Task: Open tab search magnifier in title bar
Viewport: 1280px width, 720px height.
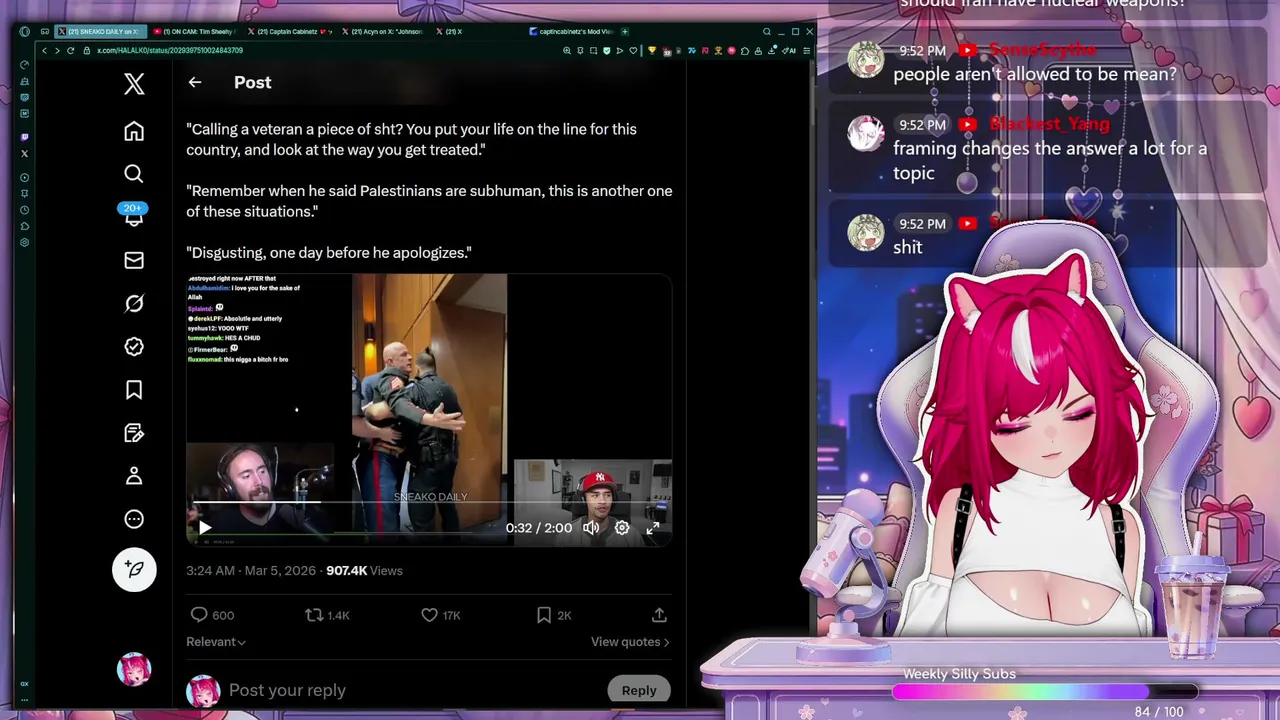Action: pos(767,31)
